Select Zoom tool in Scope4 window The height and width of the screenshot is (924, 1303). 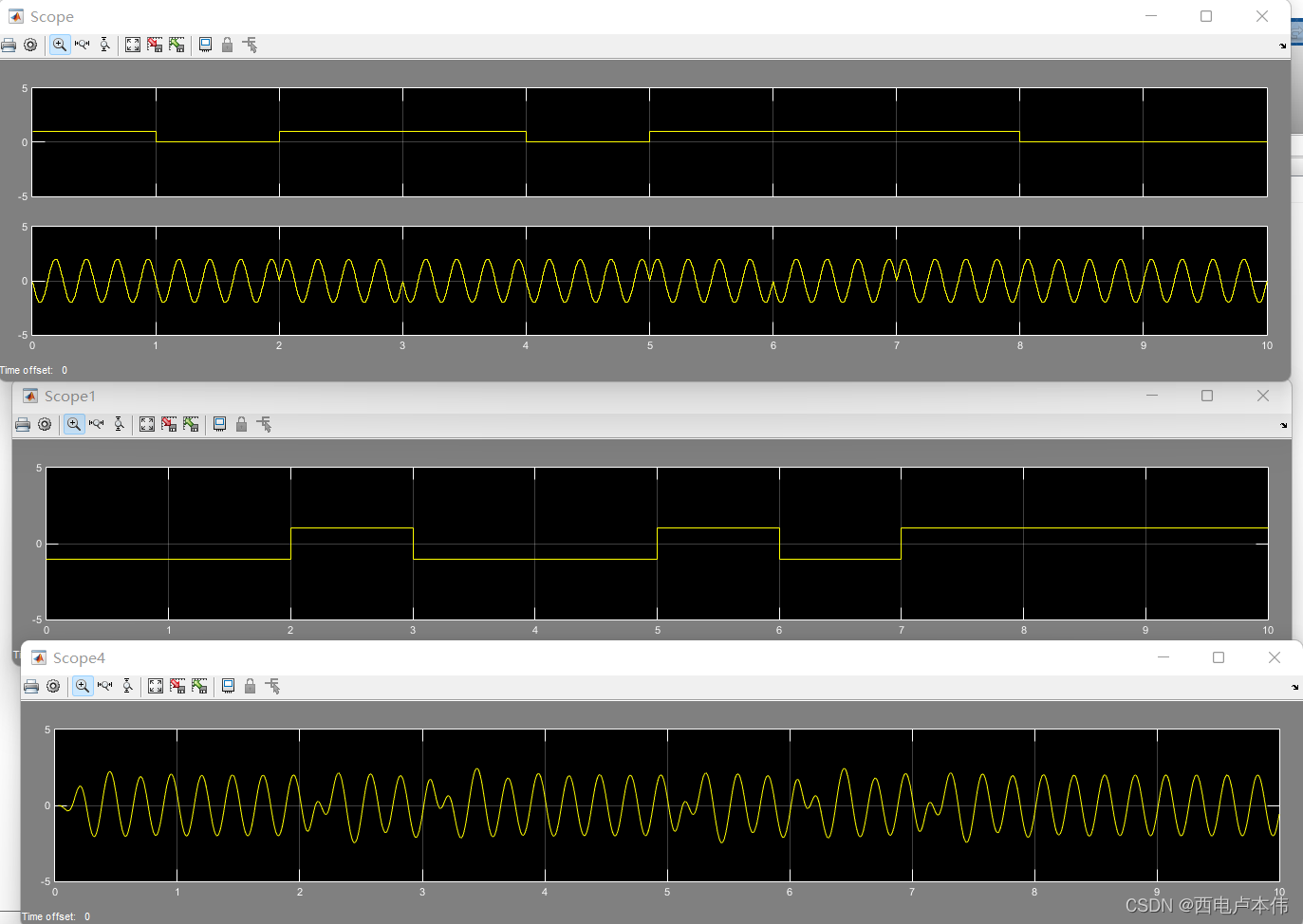(83, 686)
